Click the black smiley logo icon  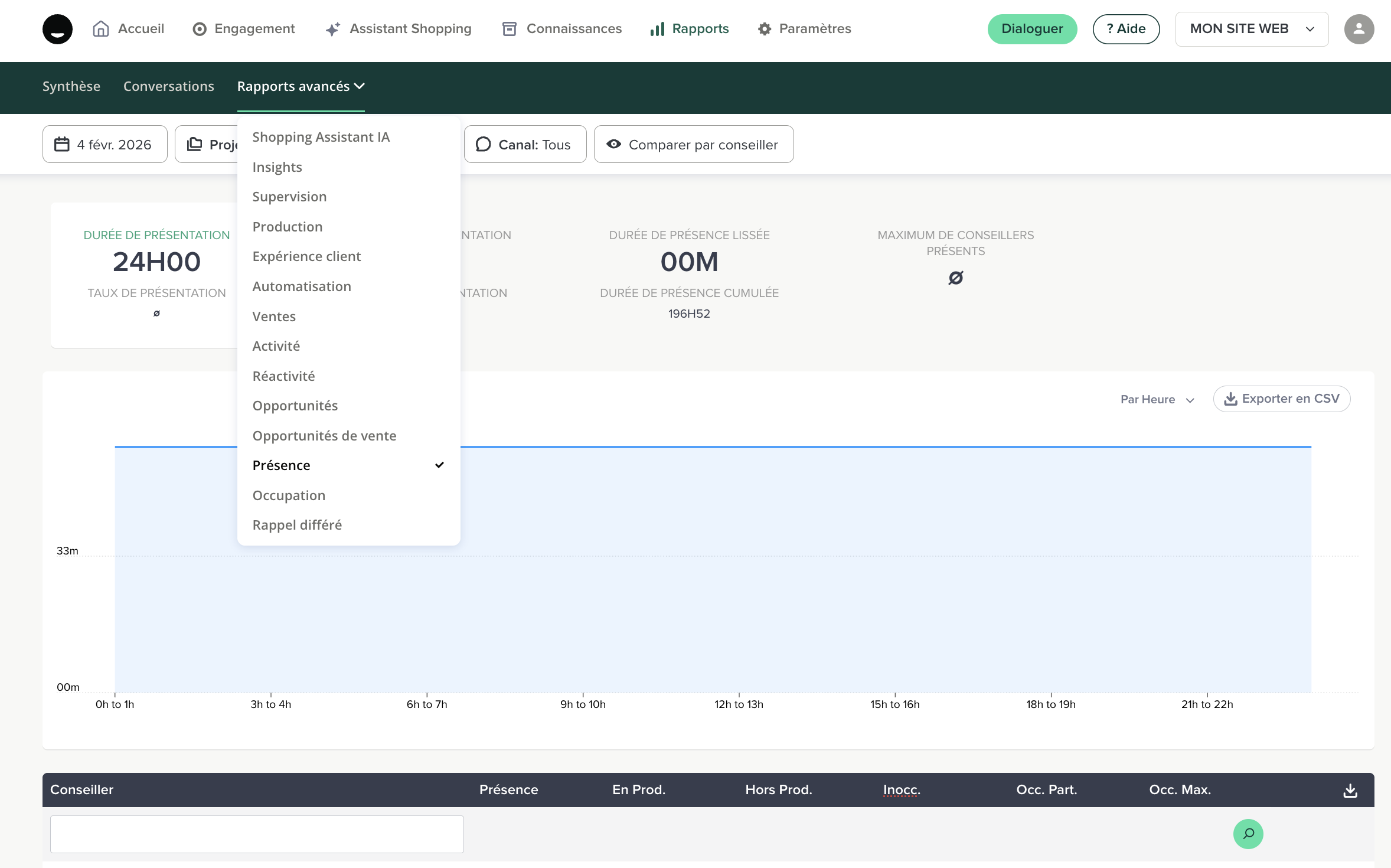[x=57, y=29]
